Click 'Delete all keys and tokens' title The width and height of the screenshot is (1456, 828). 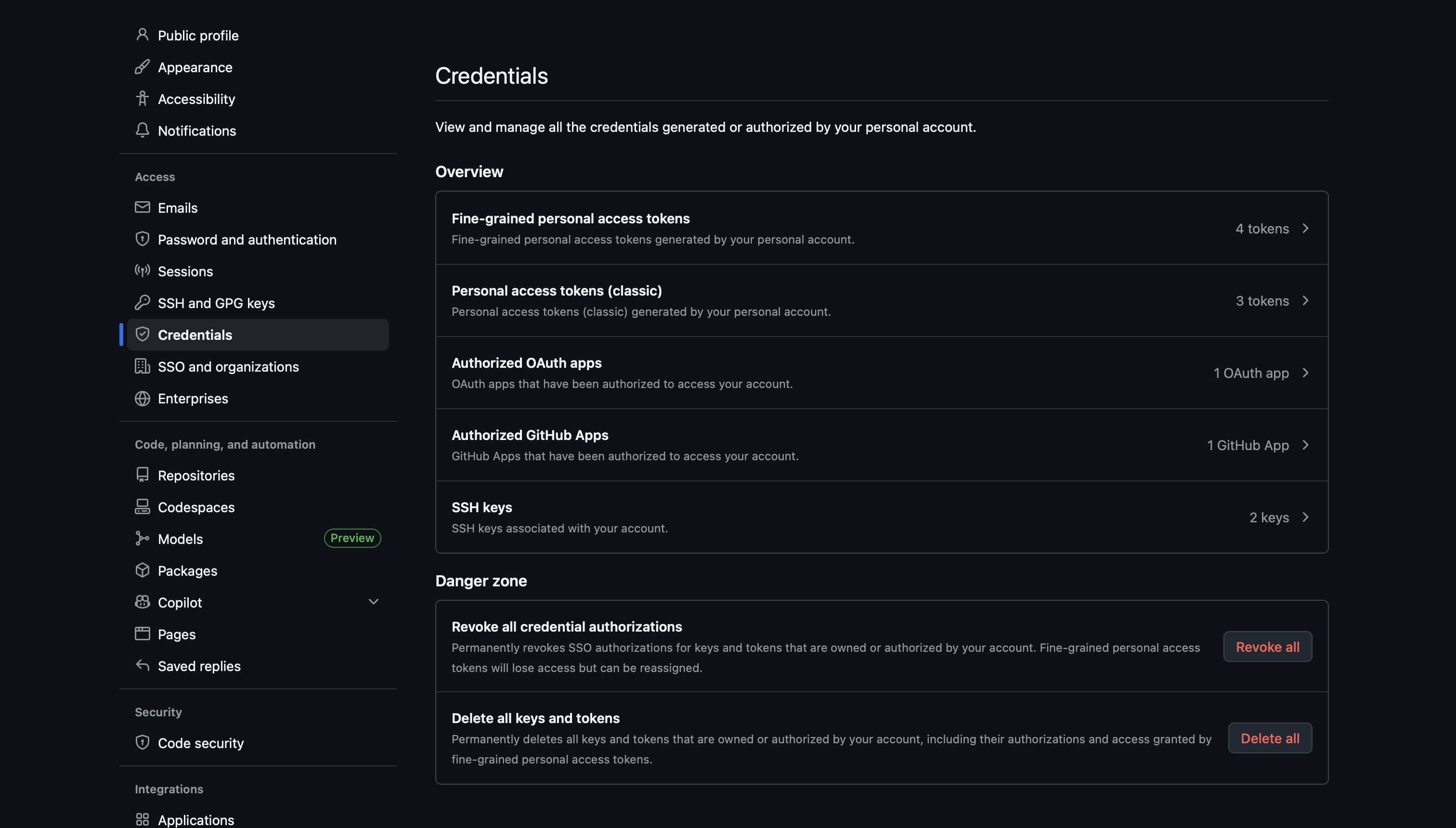tap(535, 718)
